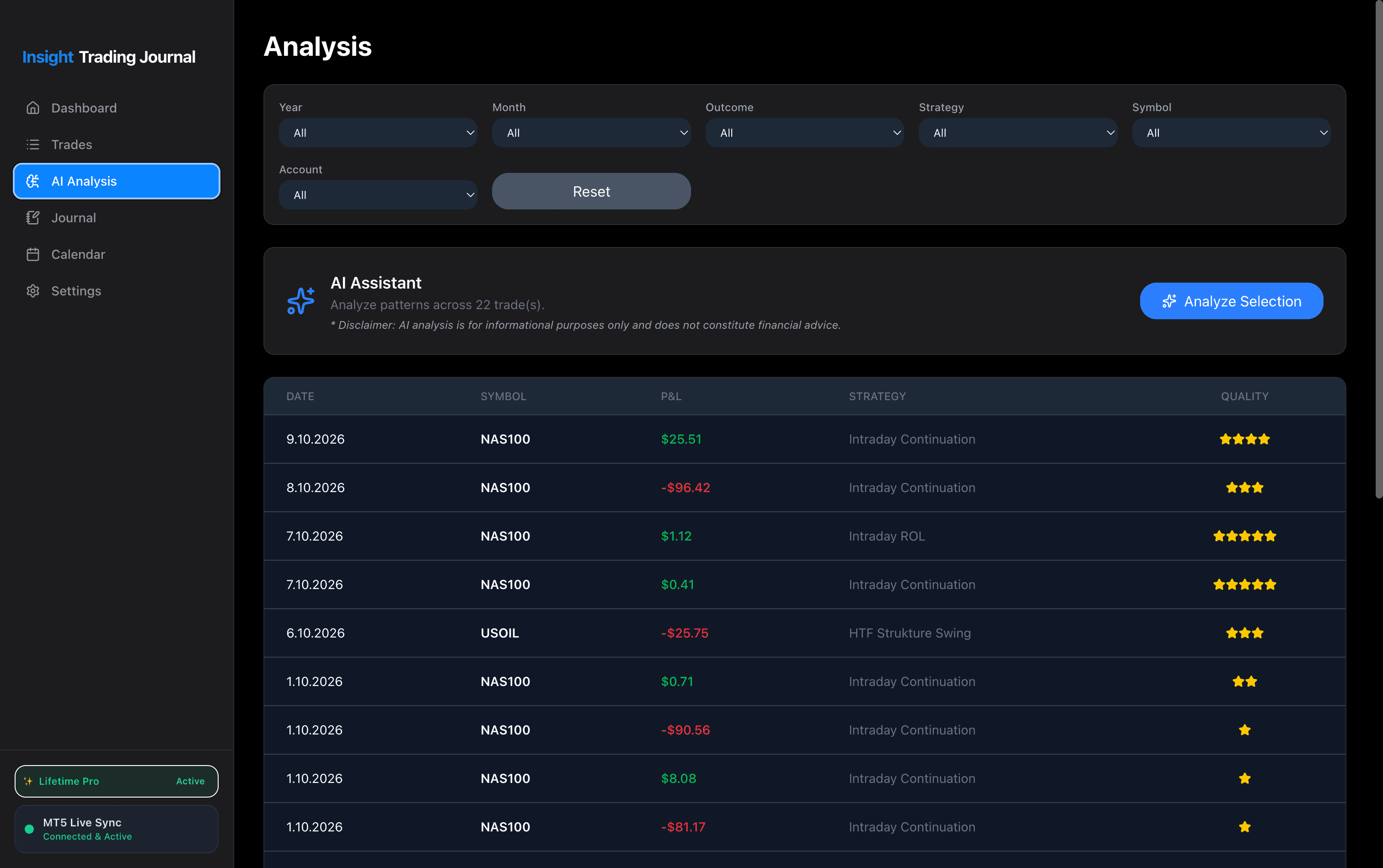Screen dimensions: 1383x868
Task: Open the Outcome filter dropdown
Action: 804,133
